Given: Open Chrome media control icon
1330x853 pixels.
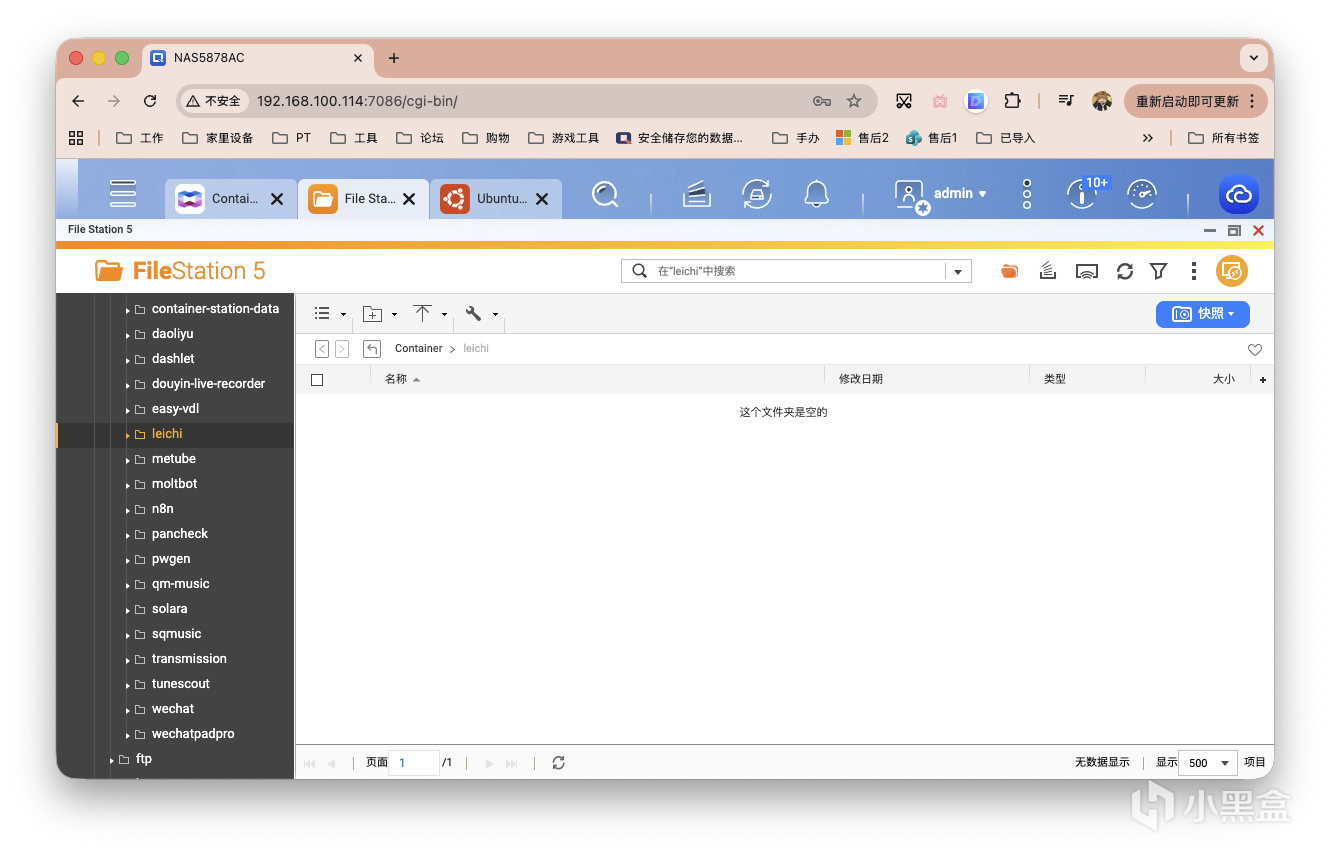Looking at the screenshot, I should [x=1066, y=101].
